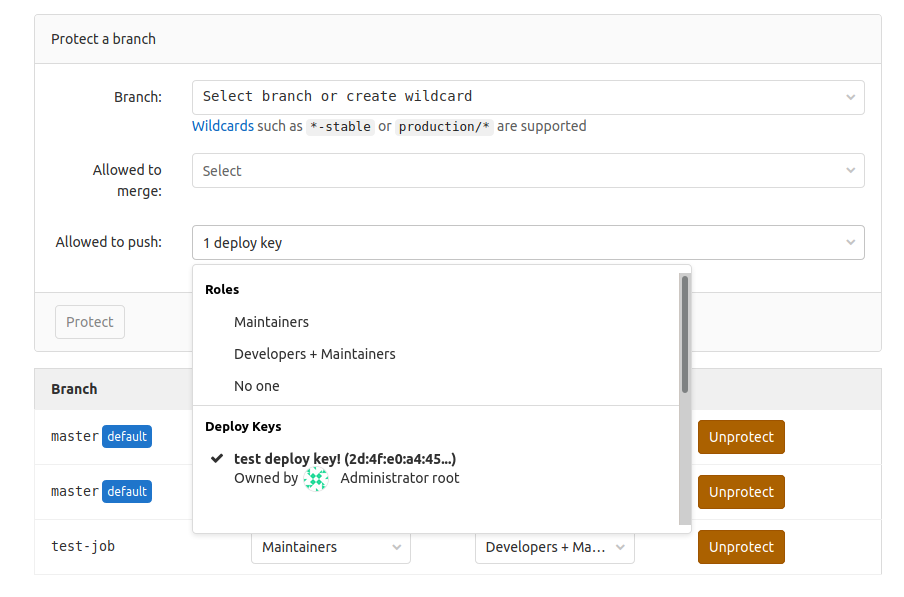Unprotect the test-job branch
The image size is (904, 597).
(x=740, y=547)
